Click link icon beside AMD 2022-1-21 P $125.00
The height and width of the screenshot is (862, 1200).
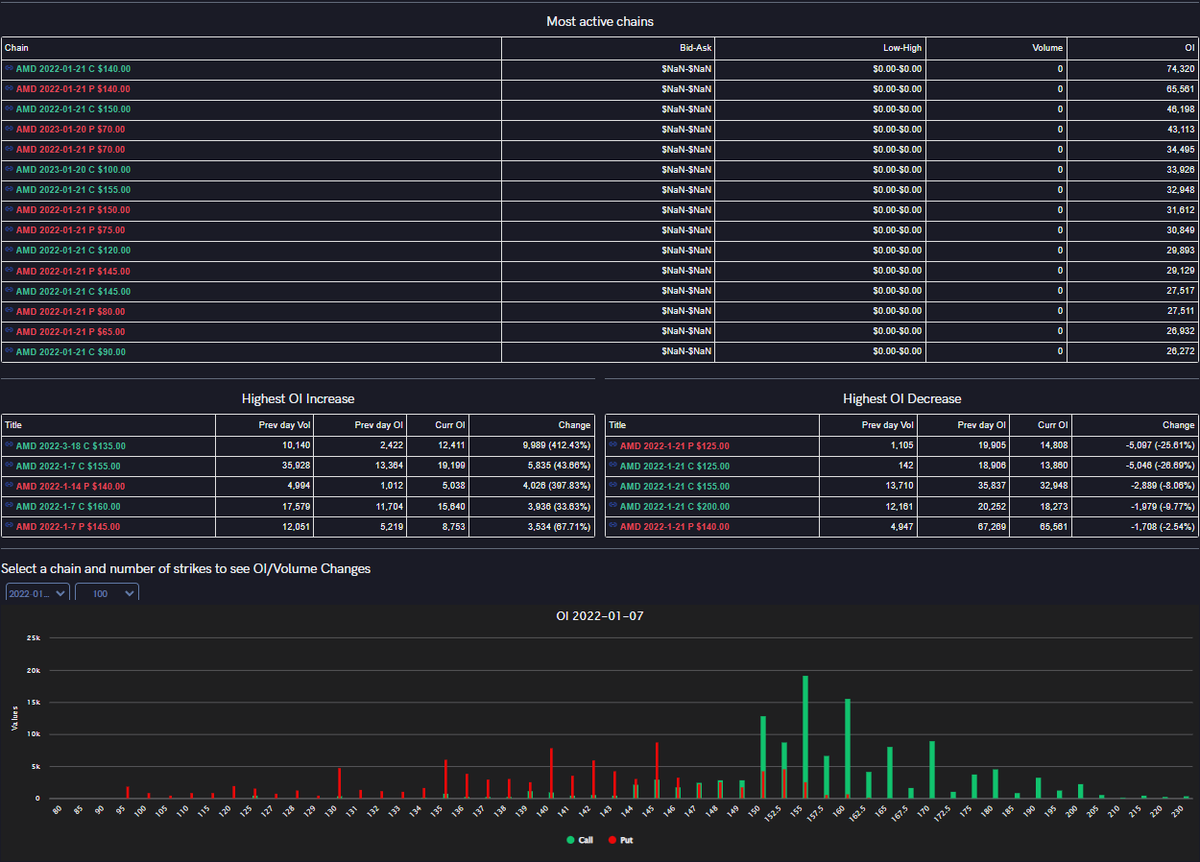[613, 446]
